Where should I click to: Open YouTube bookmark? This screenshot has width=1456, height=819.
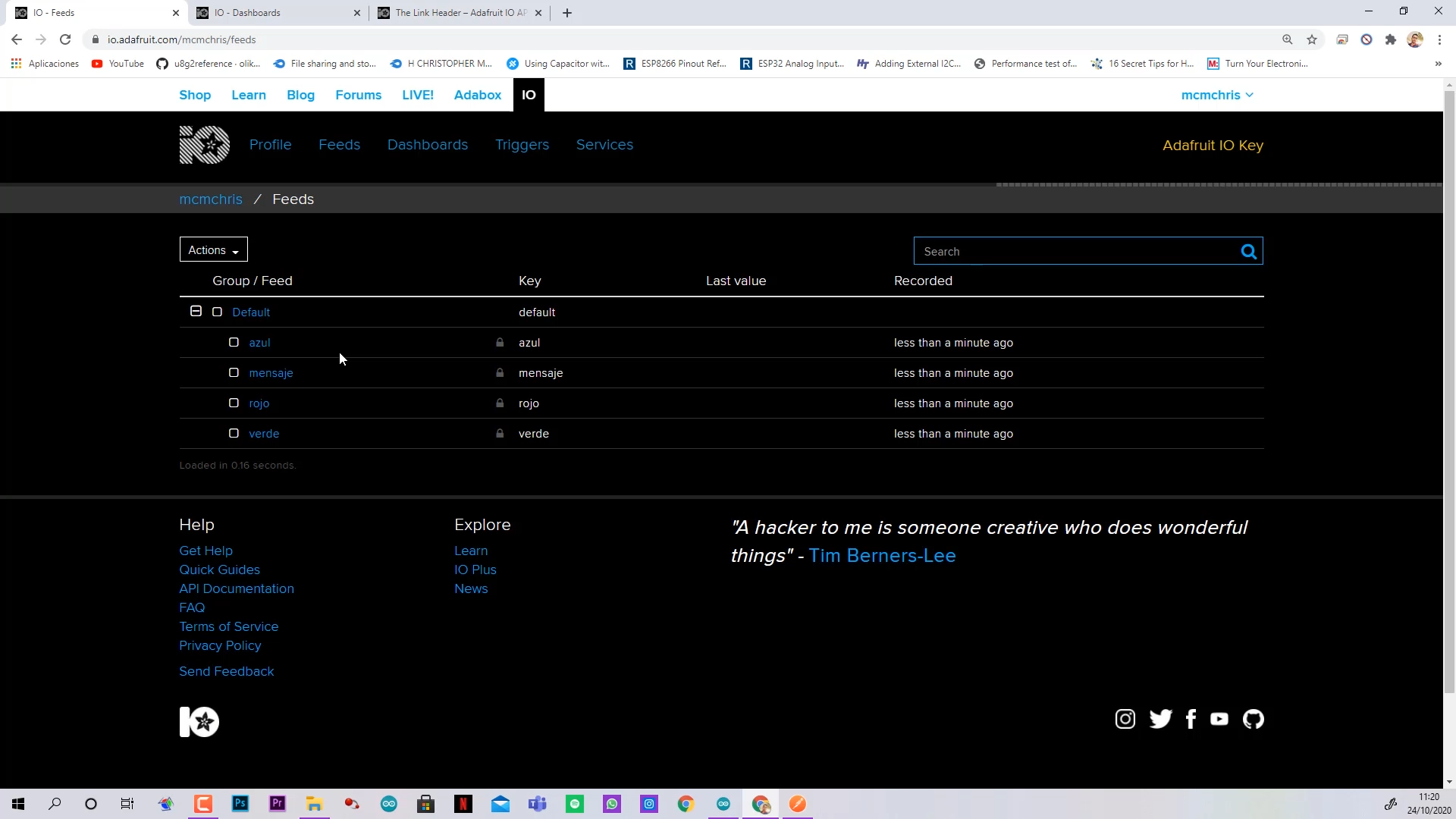click(x=118, y=64)
